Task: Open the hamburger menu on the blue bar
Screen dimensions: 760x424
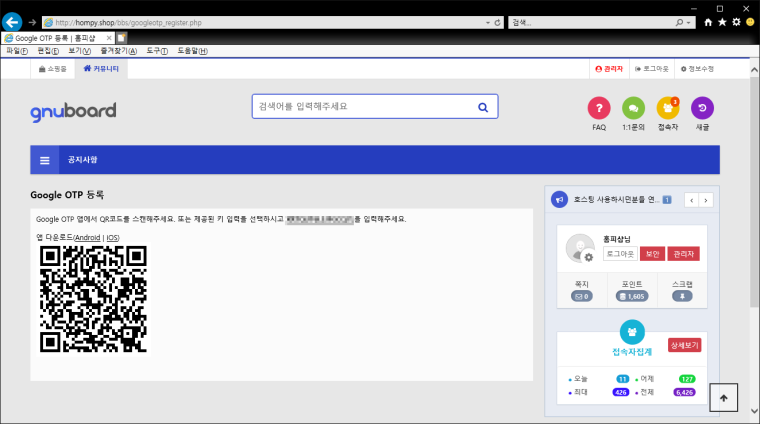Action: tap(45, 160)
